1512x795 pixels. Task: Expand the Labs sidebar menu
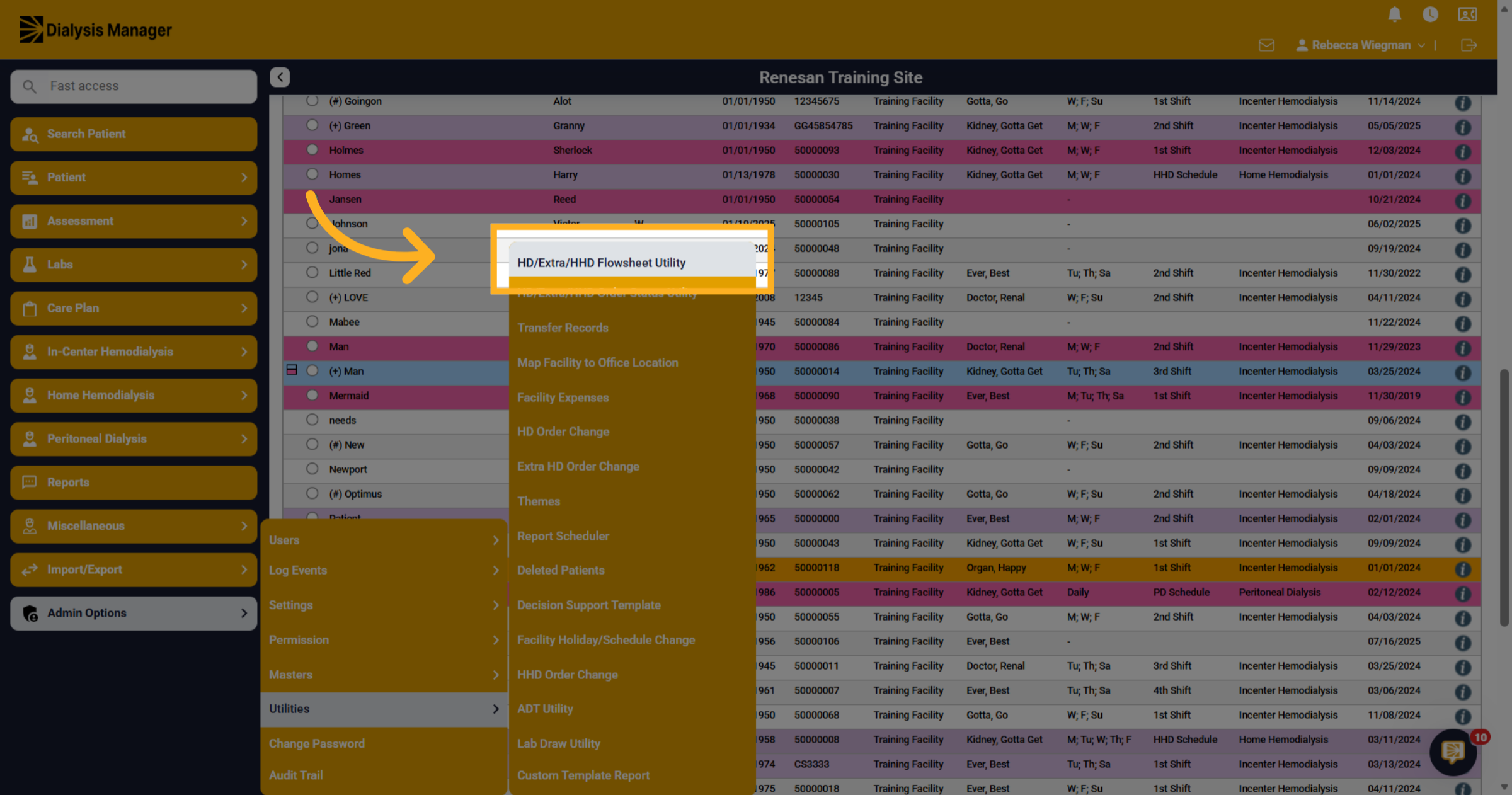(x=134, y=265)
